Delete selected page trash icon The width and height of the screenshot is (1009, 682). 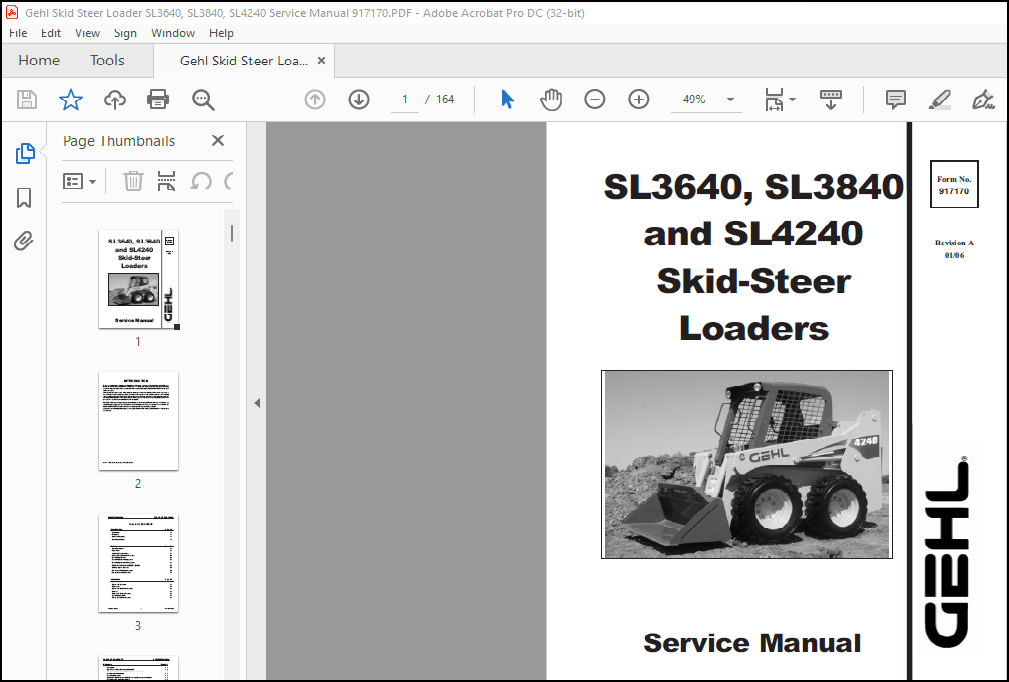tap(133, 181)
